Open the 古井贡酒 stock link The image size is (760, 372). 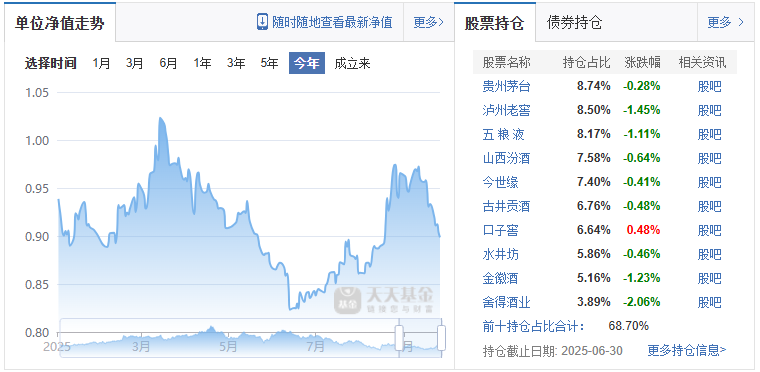[507, 206]
